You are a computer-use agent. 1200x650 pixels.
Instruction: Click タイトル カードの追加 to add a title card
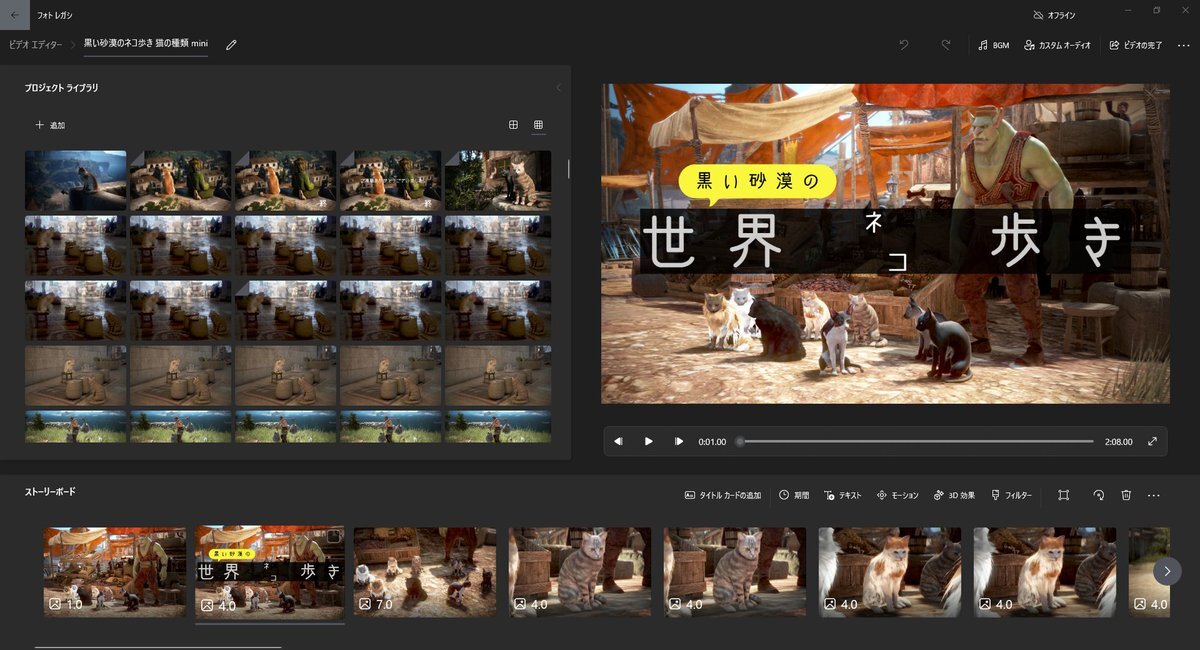click(722, 495)
